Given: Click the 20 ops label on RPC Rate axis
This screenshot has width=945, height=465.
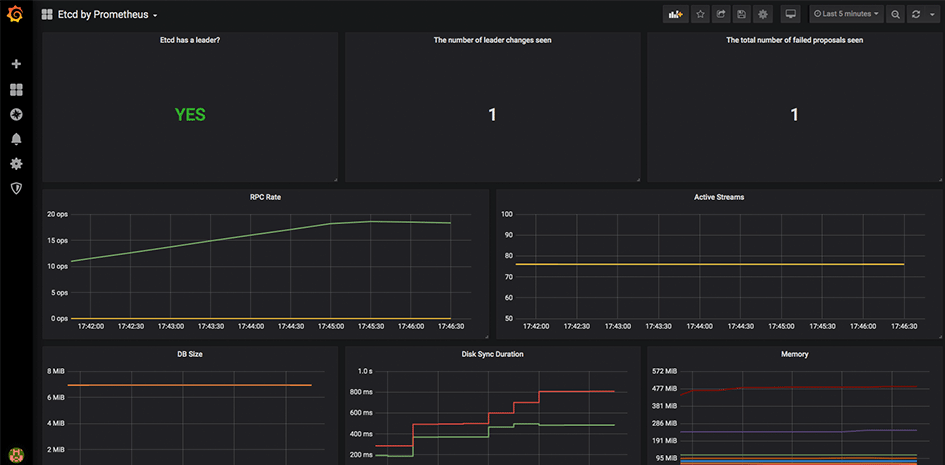Looking at the screenshot, I should [58, 214].
